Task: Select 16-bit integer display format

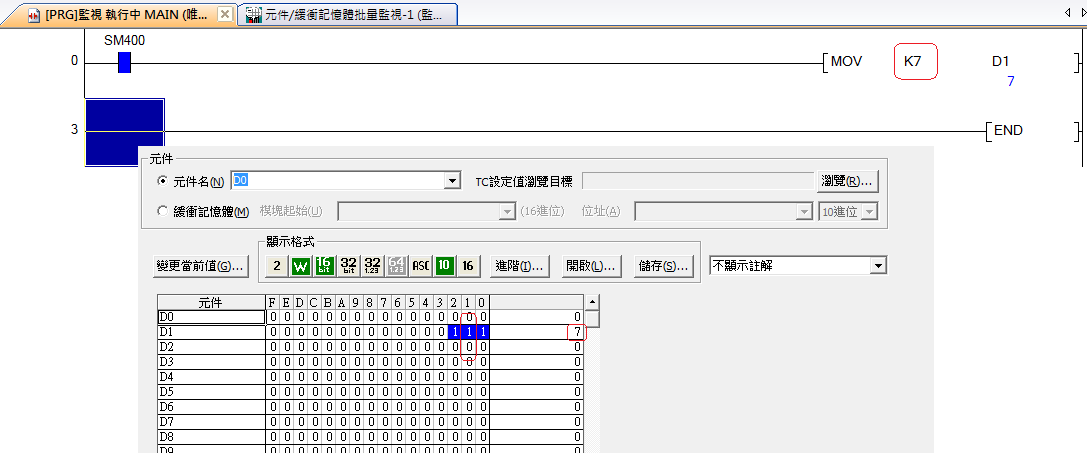Action: click(324, 266)
